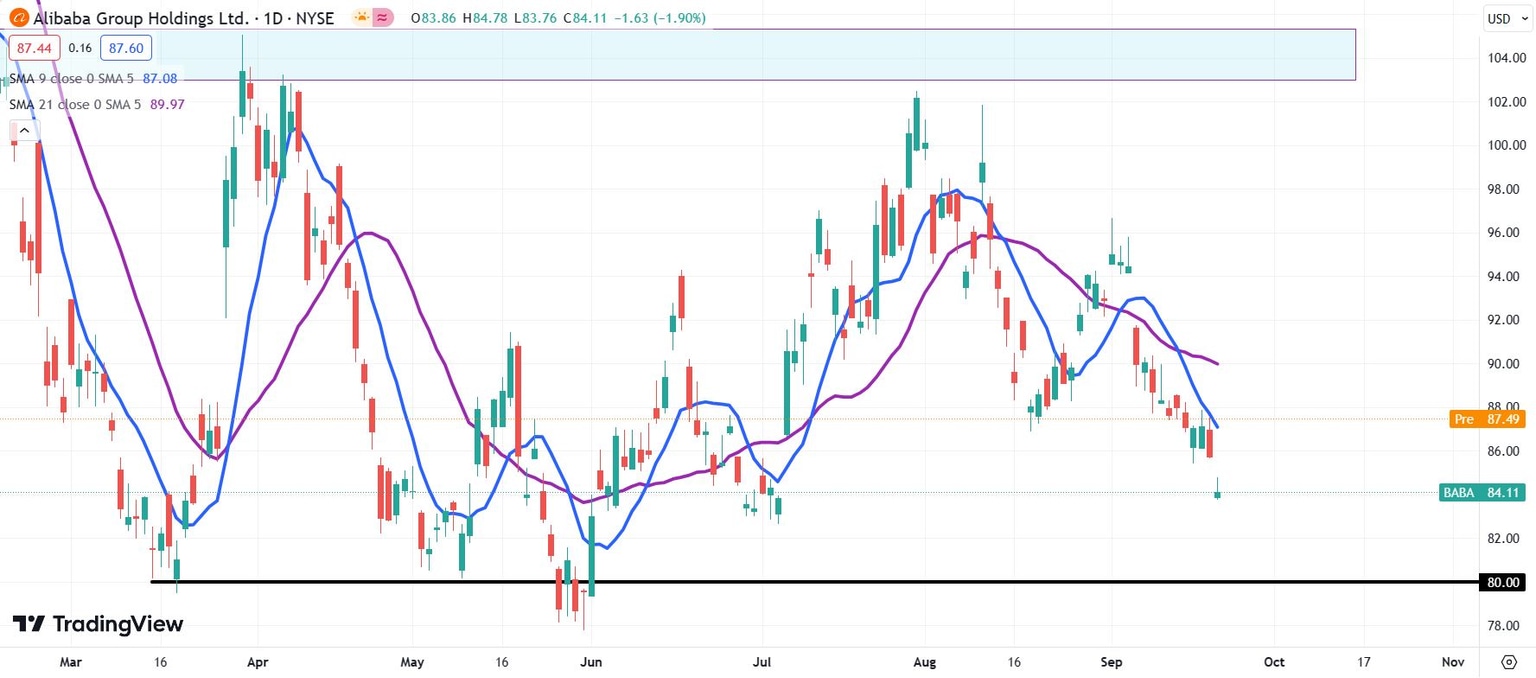Click the Mar label on time axis
The height and width of the screenshot is (678, 1536).
[70, 662]
